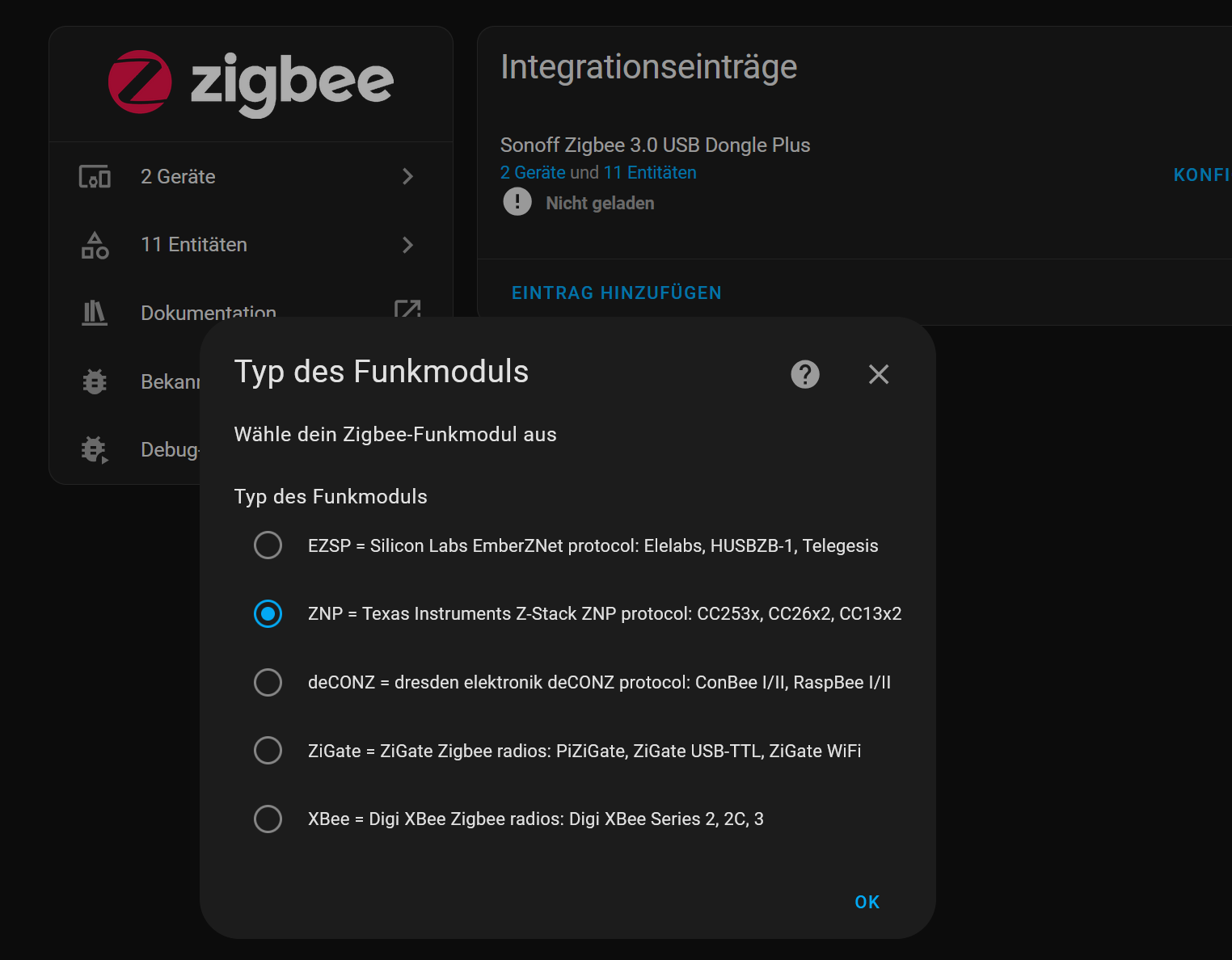Choose deCONZ dresden elektronik radio option

[x=268, y=682]
